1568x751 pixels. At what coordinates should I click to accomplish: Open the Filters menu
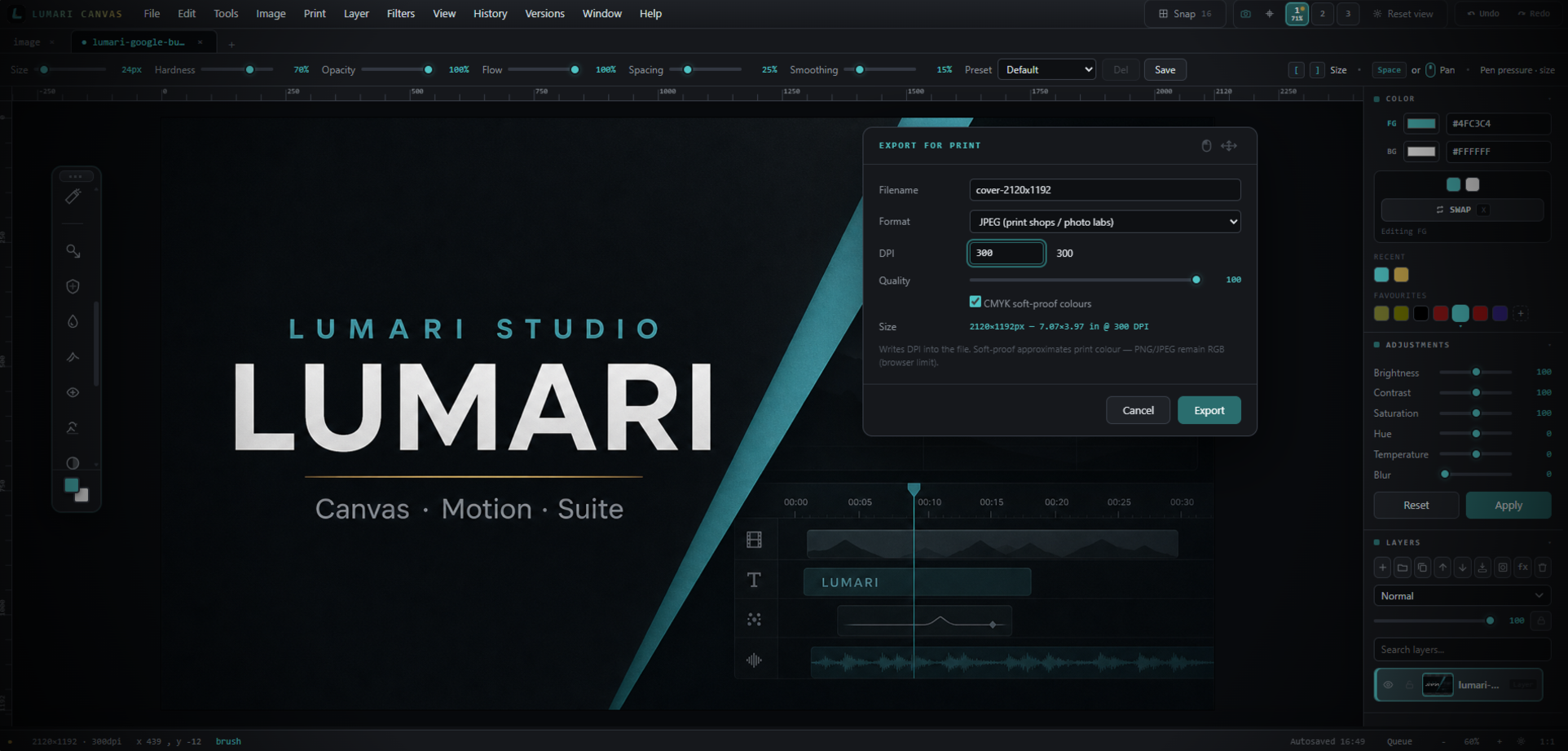pyautogui.click(x=400, y=14)
